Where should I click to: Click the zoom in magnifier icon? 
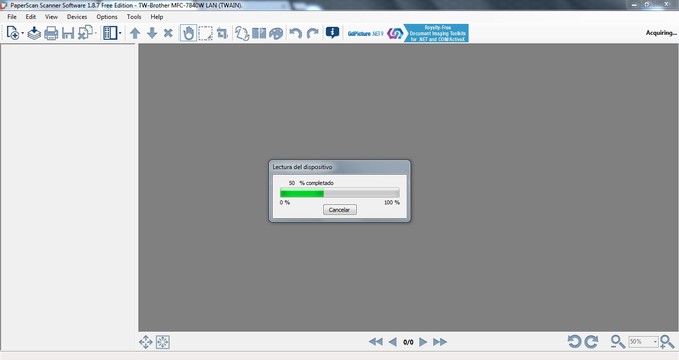coord(667,341)
